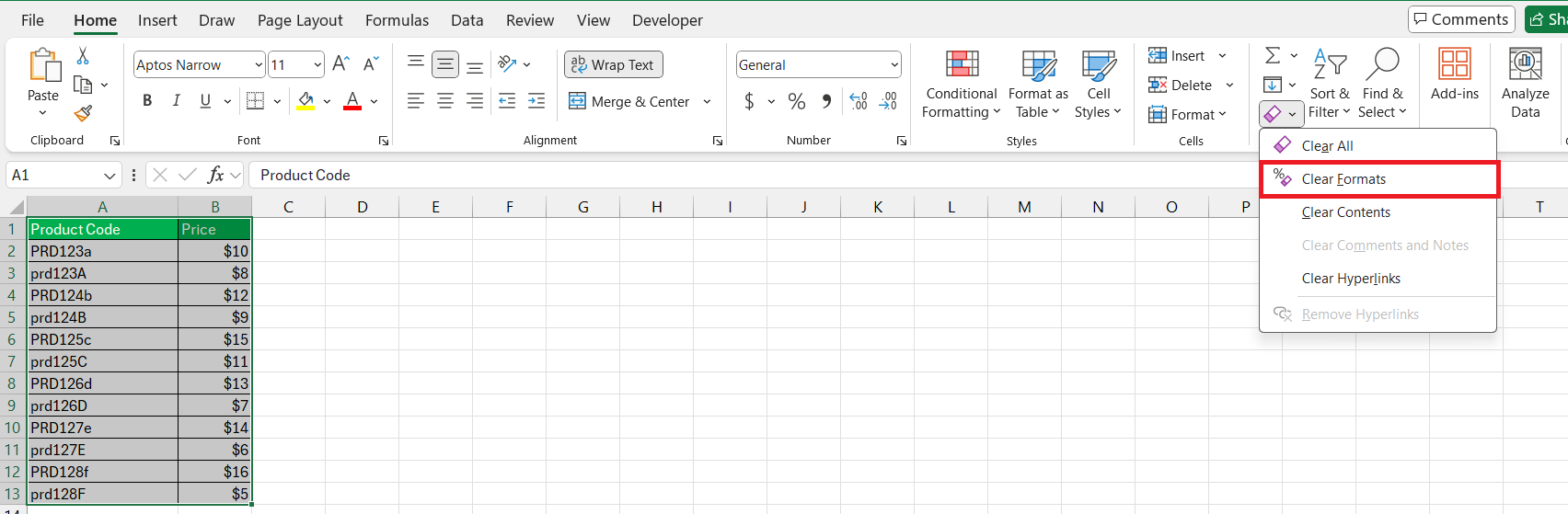1568x514 pixels.
Task: Open Format cells menu
Action: click(x=1187, y=114)
